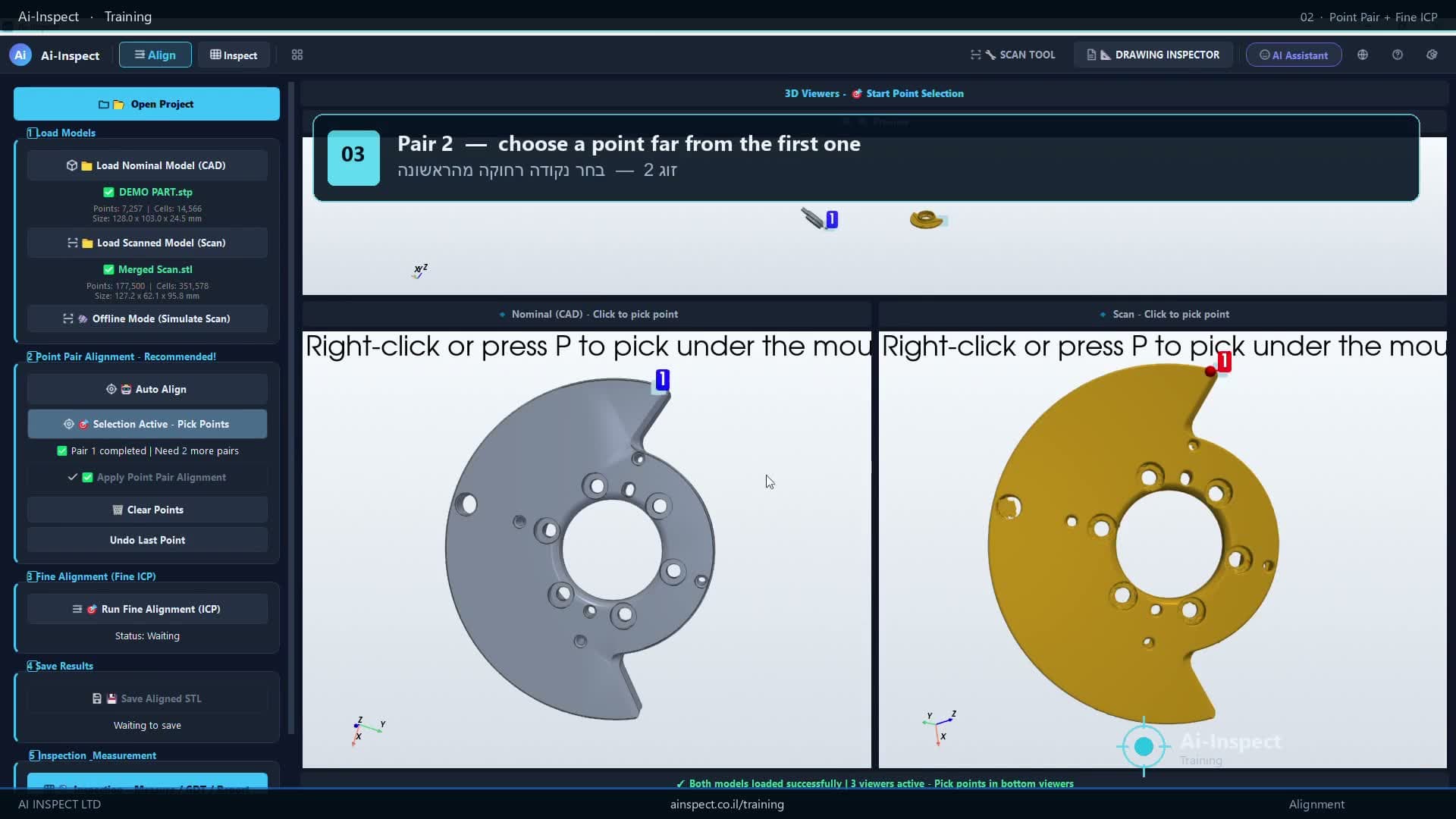Image resolution: width=1456 pixels, height=819 pixels.
Task: Switch to the Inspect tab
Action: point(234,55)
